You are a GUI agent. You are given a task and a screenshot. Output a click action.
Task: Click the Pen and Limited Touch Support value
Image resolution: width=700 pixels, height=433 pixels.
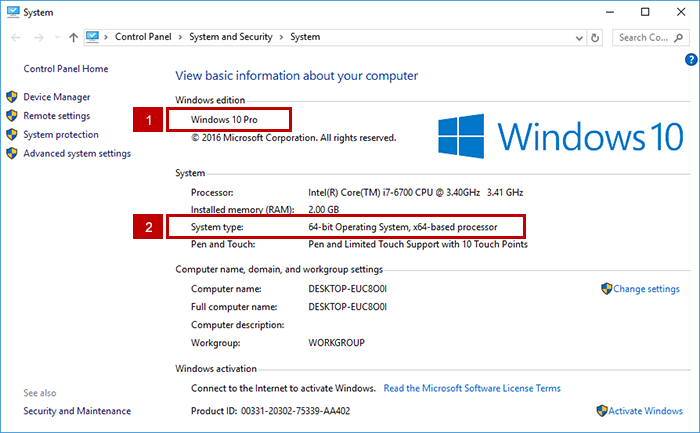418,244
